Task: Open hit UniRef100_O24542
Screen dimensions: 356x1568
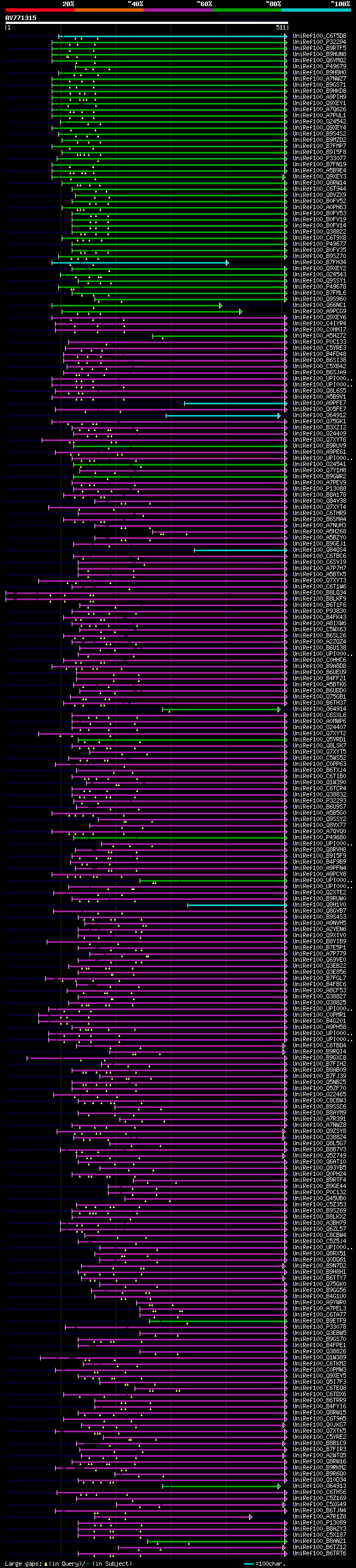Action: [x=319, y=122]
